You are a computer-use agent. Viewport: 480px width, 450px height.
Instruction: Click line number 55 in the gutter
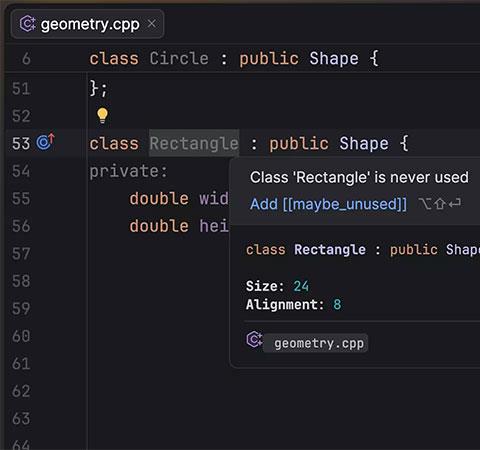click(21, 199)
